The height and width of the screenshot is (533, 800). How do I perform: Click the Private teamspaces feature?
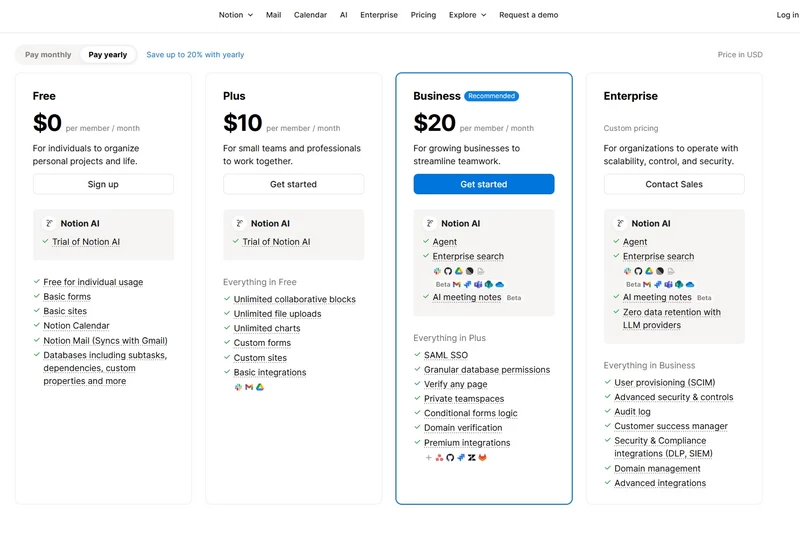click(x=464, y=399)
